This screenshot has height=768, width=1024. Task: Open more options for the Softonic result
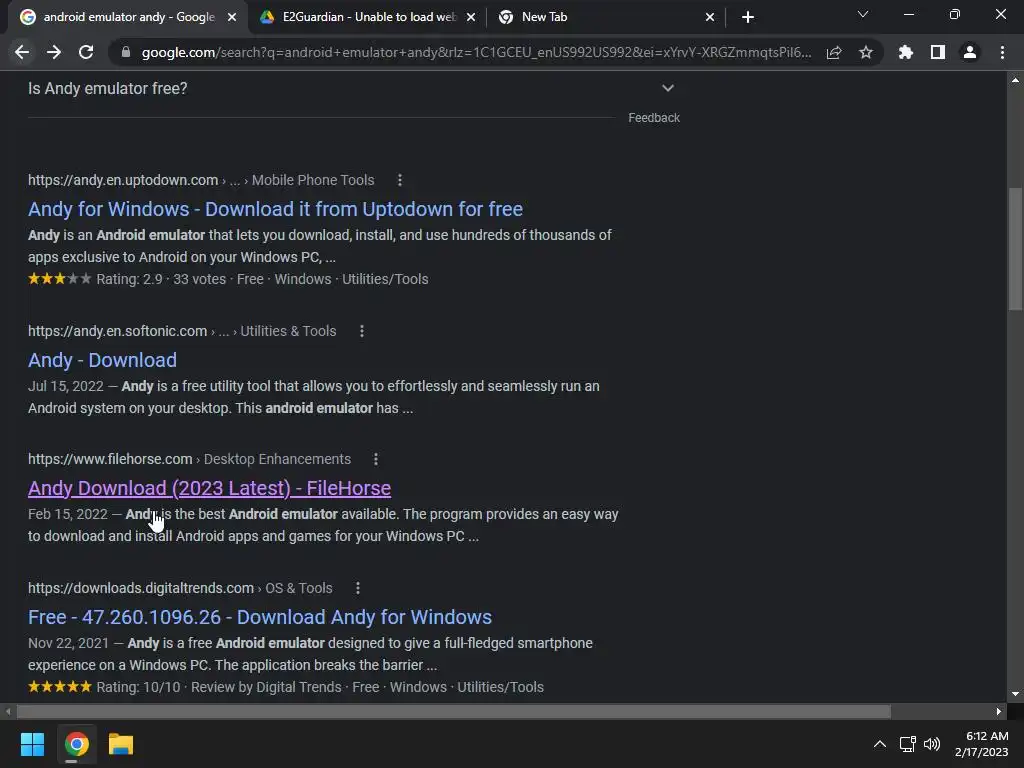[x=362, y=331]
